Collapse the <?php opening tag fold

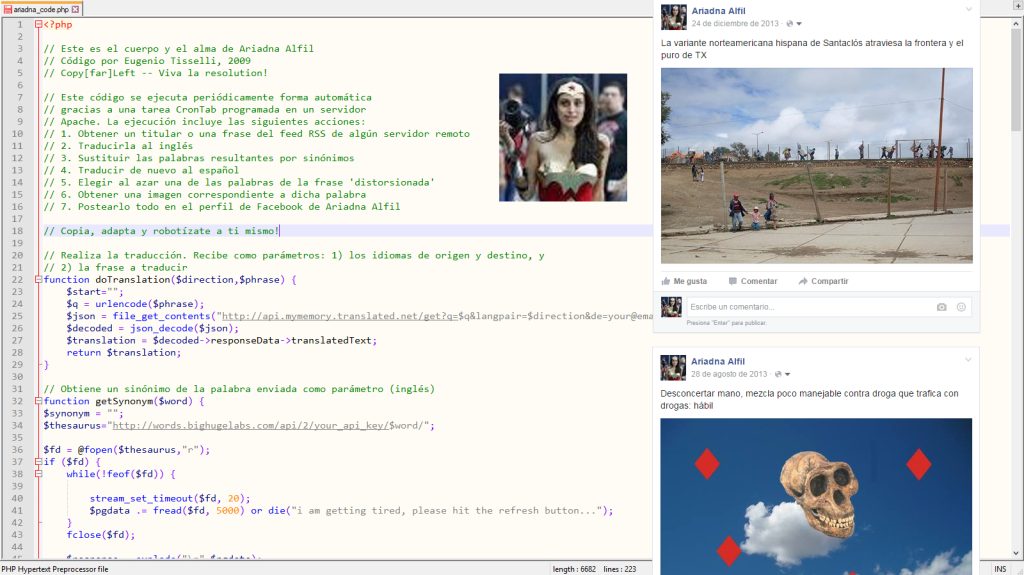[x=39, y=24]
